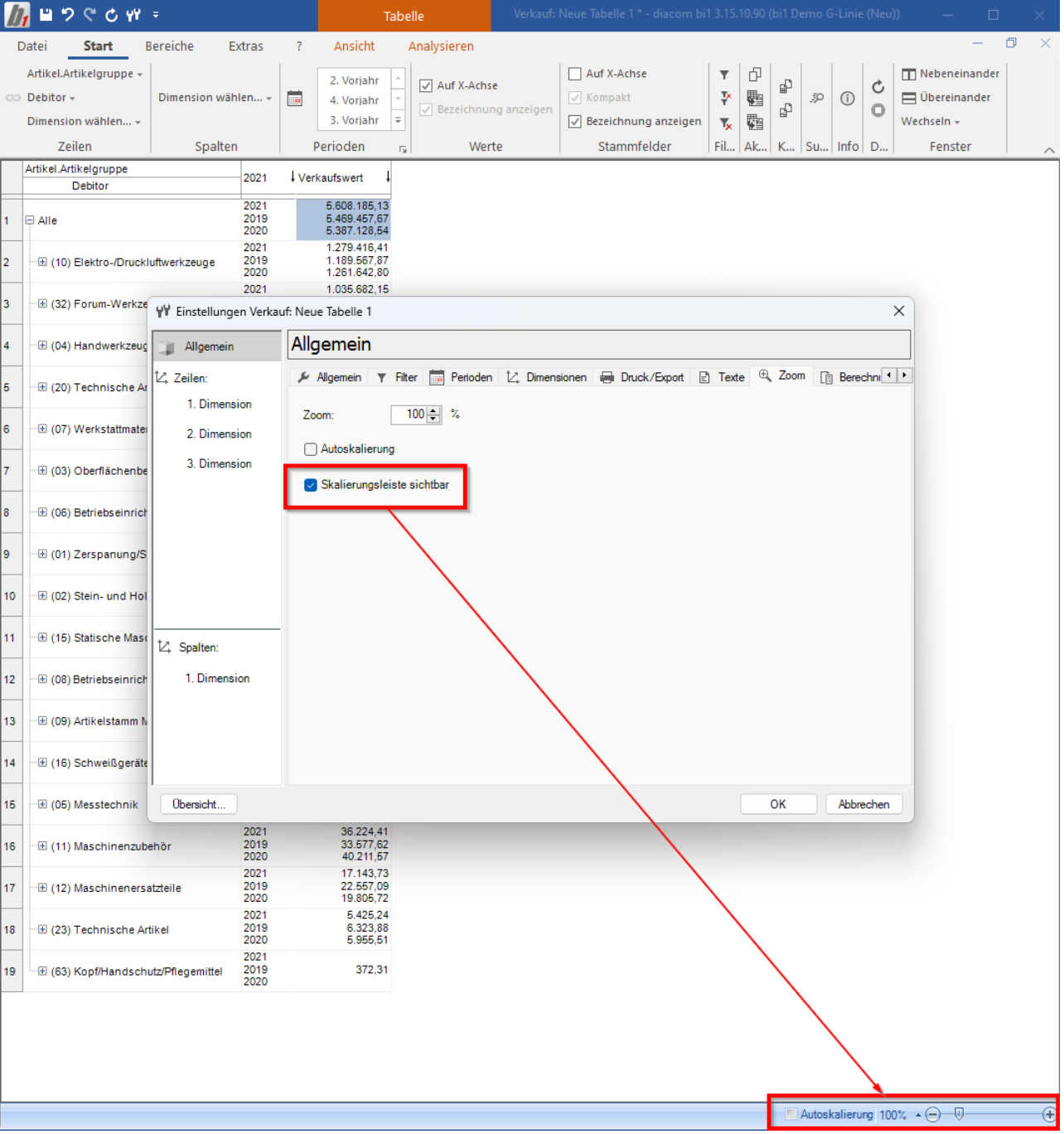
Task: Click the b1 application logo icon
Action: (x=17, y=15)
